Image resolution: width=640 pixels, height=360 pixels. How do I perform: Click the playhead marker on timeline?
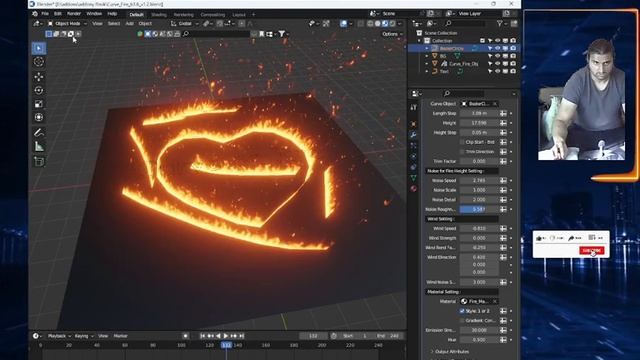pyautogui.click(x=227, y=345)
